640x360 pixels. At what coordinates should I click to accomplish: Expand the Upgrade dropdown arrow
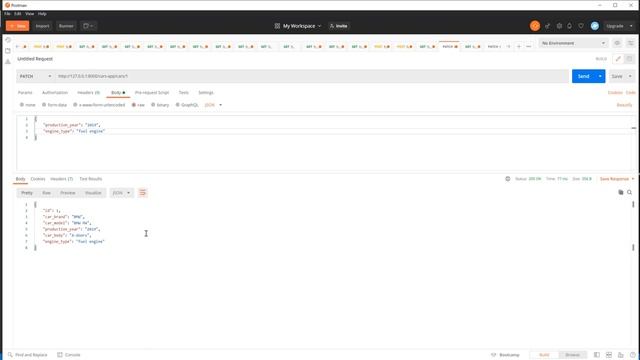(x=631, y=26)
